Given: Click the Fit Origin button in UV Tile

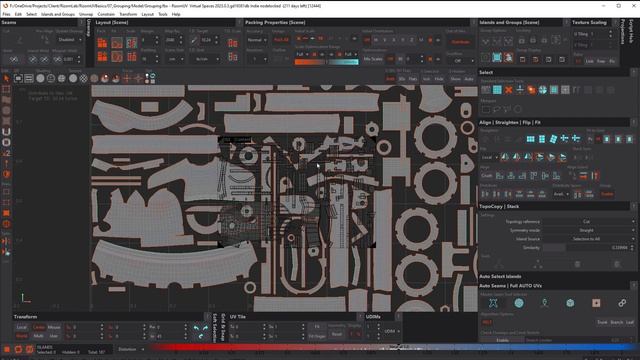Looking at the screenshot, I should [x=317, y=336].
